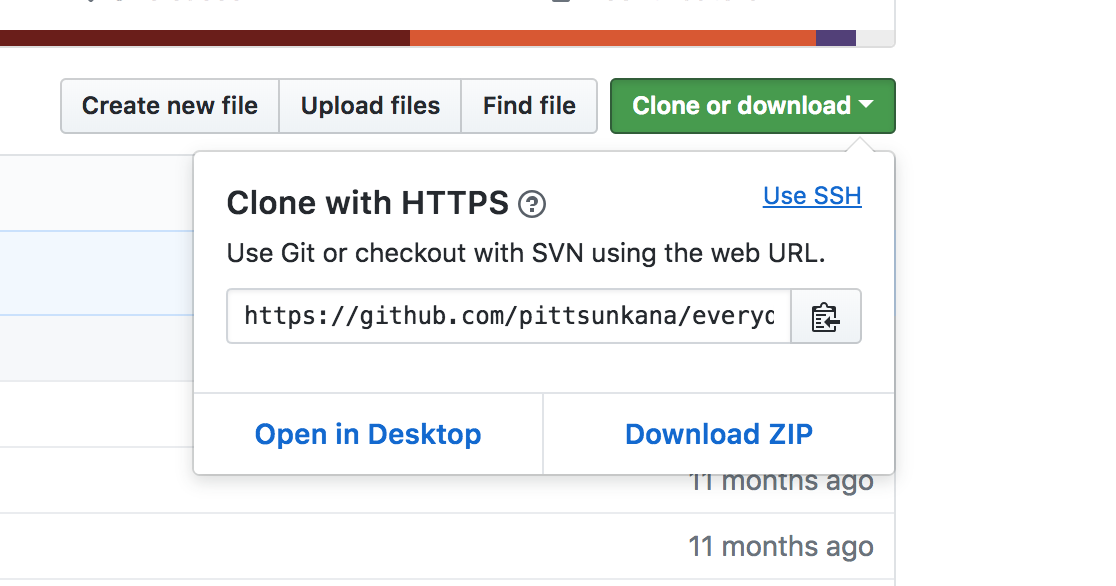This screenshot has height=586, width=1116.
Task: Focus the HTTPS clone URL field
Action: tap(508, 317)
